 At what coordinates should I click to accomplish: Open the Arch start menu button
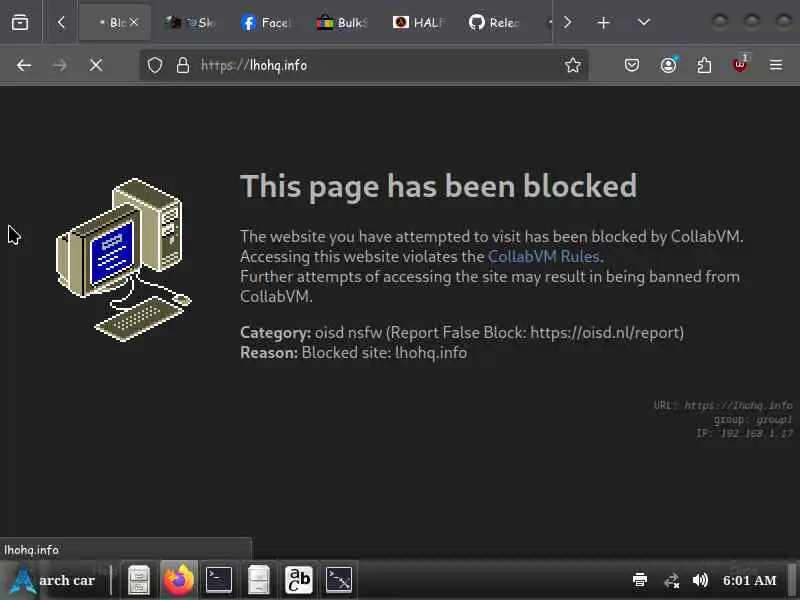point(52,580)
